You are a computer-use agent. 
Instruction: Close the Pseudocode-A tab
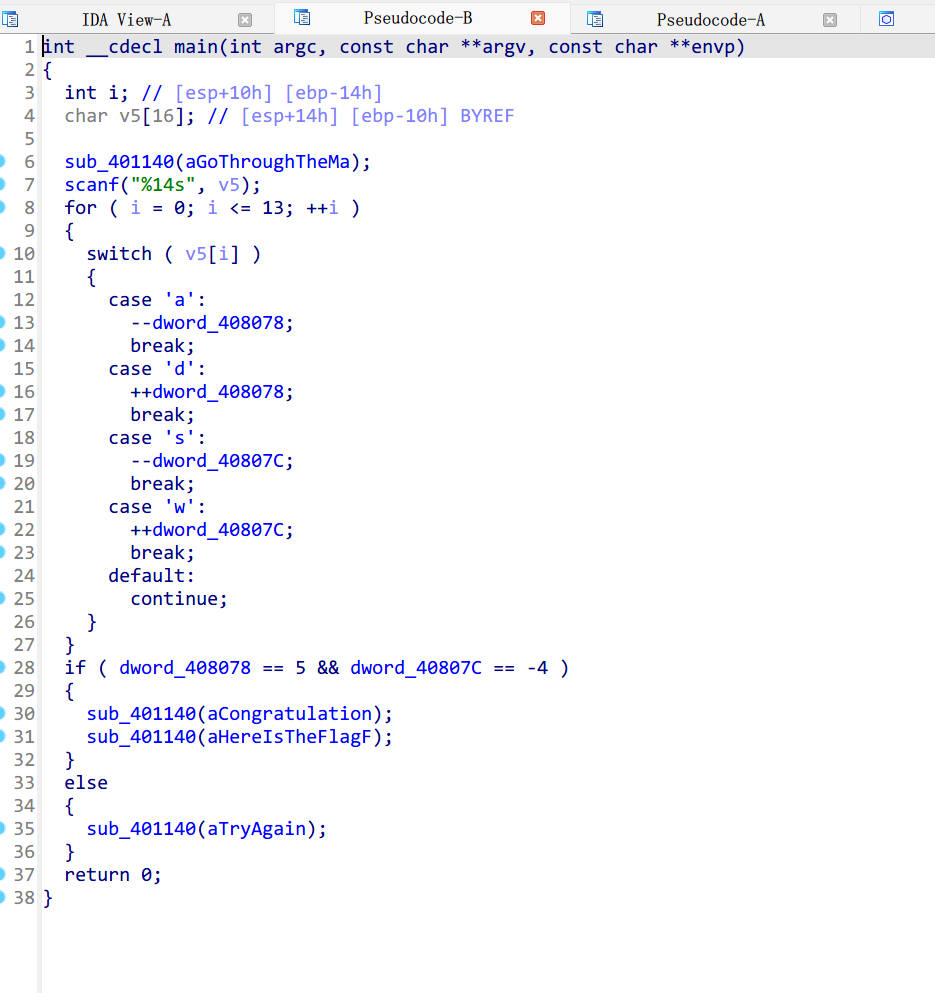coord(830,20)
